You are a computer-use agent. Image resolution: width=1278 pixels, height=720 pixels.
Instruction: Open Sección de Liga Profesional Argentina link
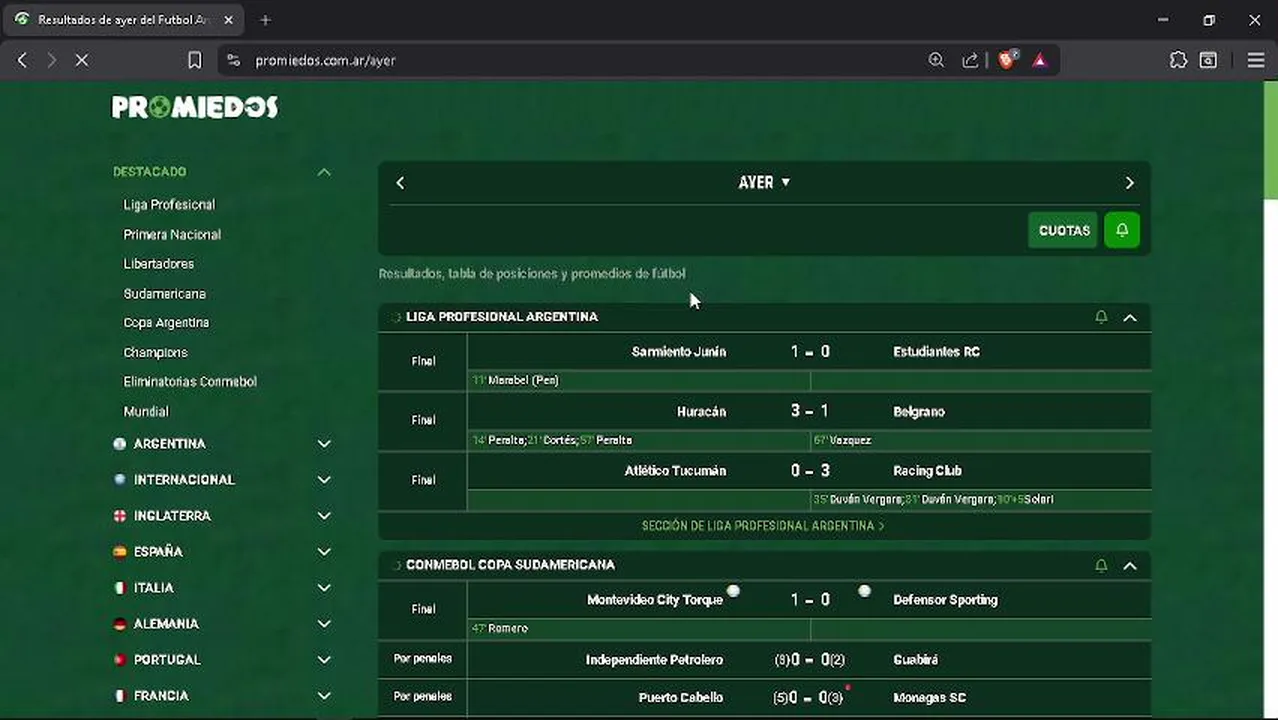(x=764, y=526)
